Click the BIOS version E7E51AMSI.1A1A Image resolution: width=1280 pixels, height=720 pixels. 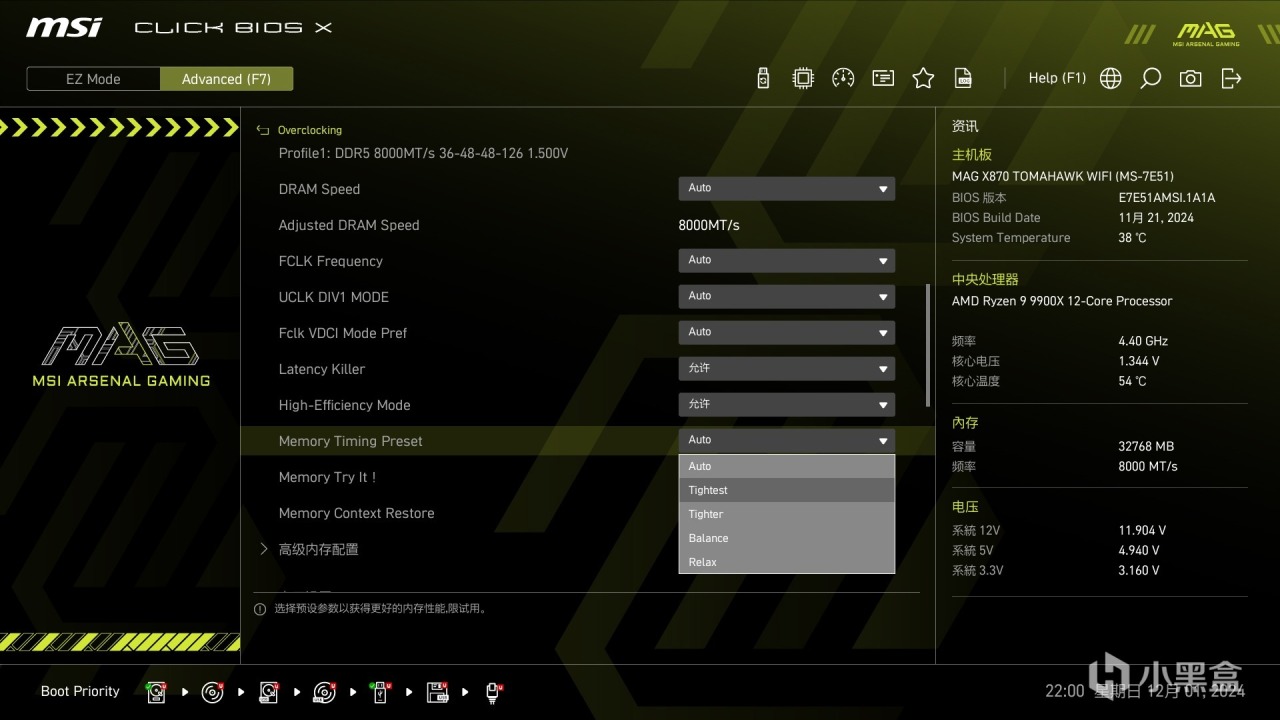1167,198
